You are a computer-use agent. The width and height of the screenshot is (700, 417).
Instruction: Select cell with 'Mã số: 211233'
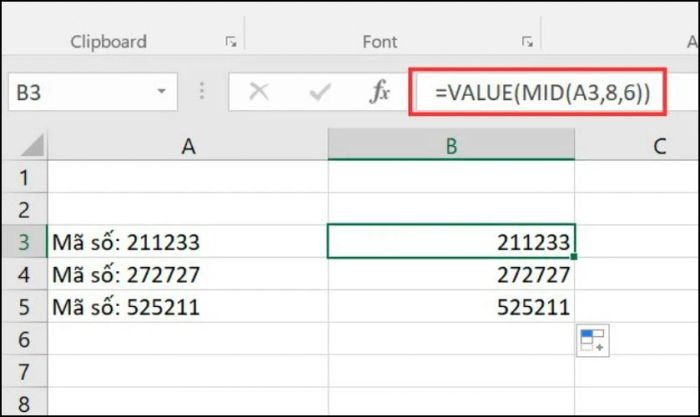coord(188,242)
